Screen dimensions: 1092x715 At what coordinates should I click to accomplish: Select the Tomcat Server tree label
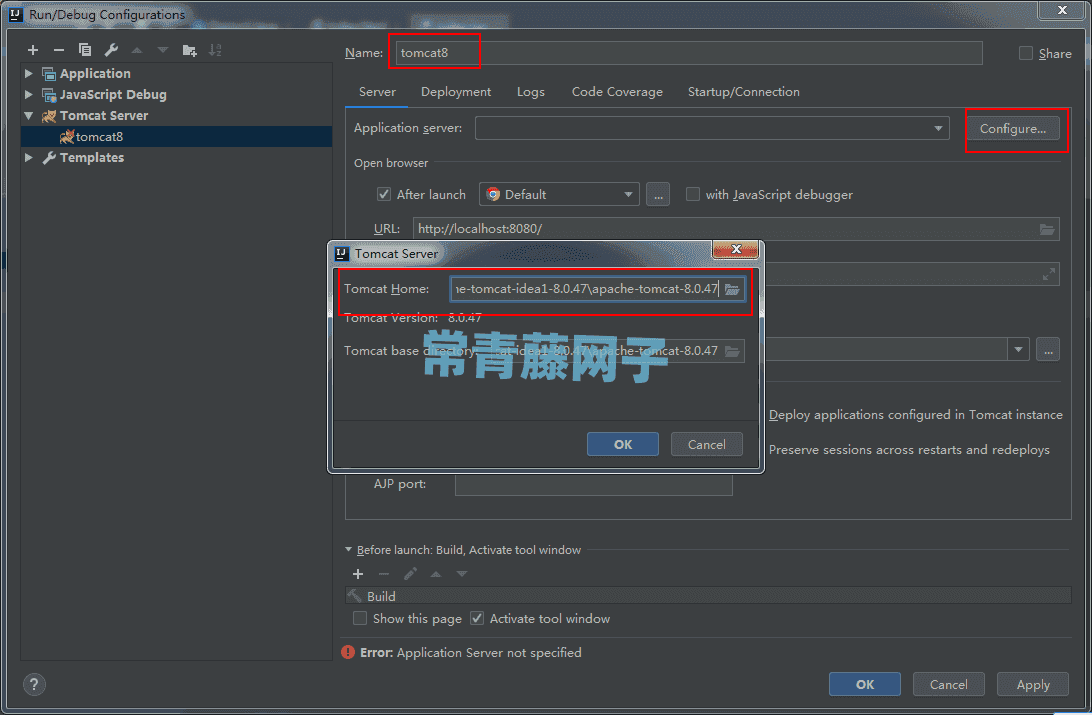pyautogui.click(x=104, y=116)
